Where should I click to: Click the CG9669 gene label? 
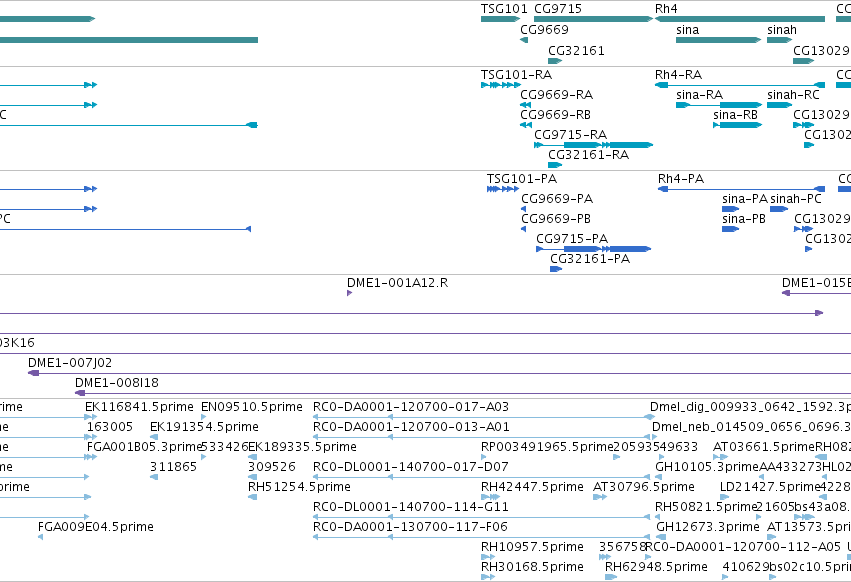coord(544,30)
